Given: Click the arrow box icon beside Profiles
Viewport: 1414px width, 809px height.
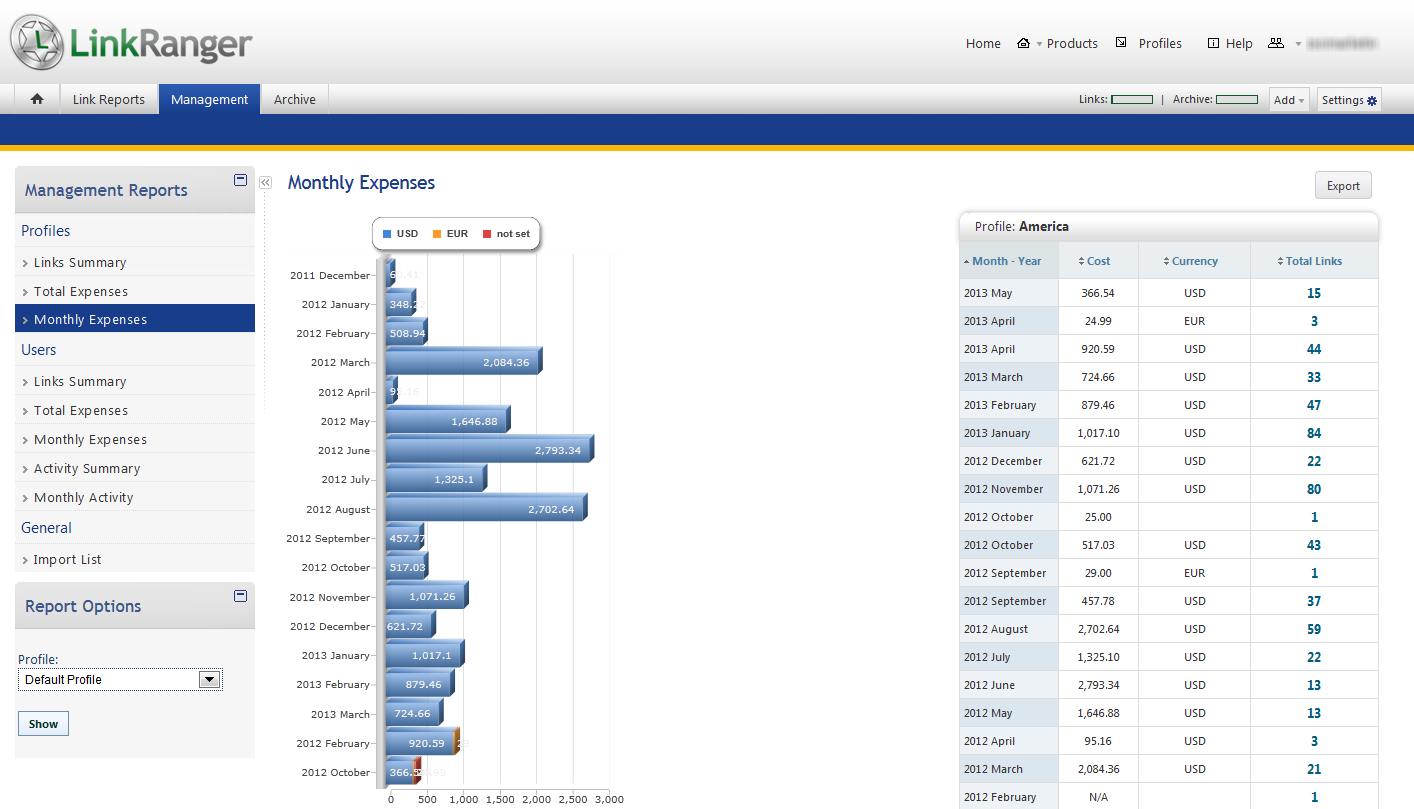Looking at the screenshot, I should tap(1121, 43).
